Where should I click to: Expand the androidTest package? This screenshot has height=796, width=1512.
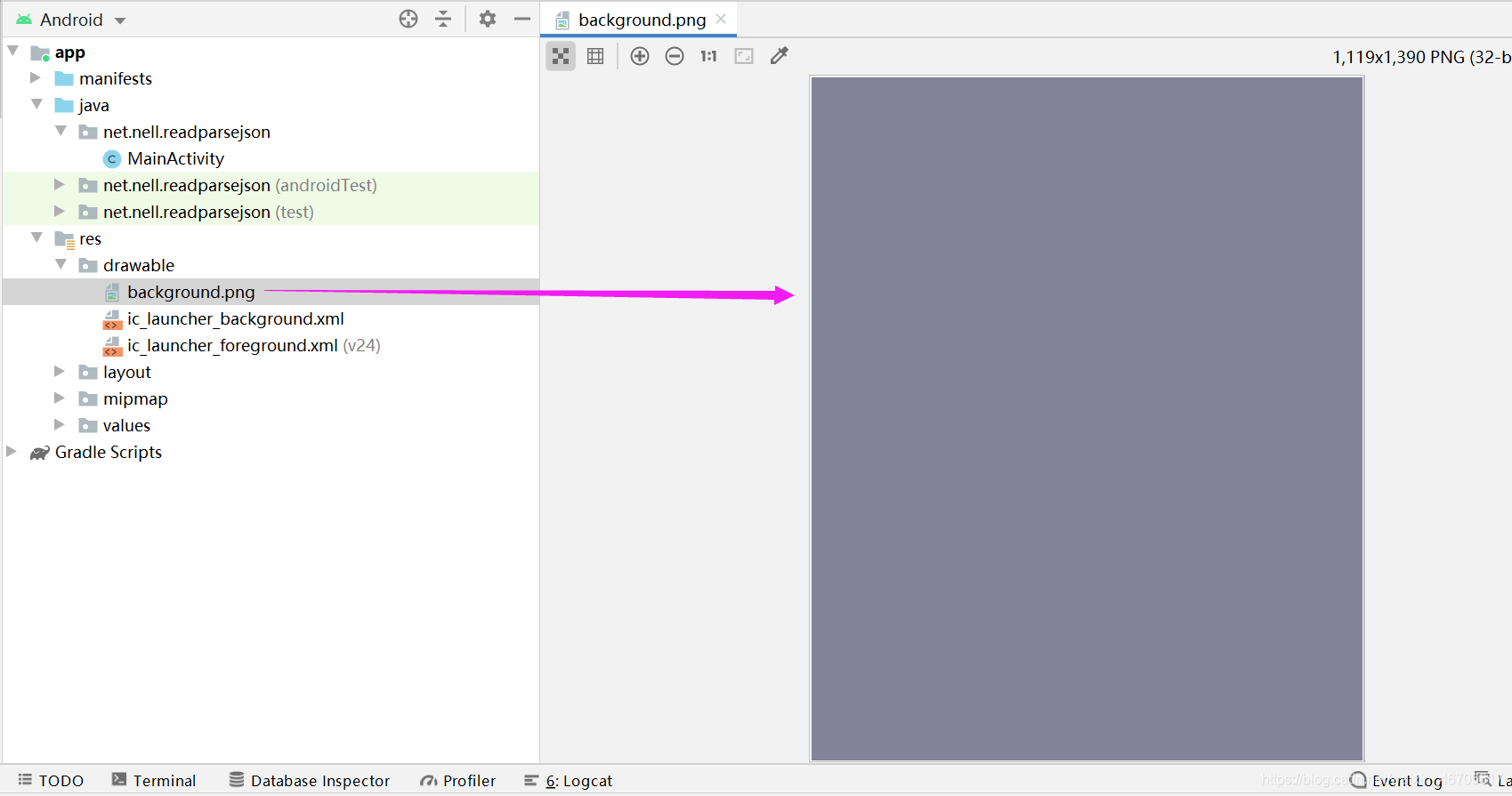tap(60, 184)
